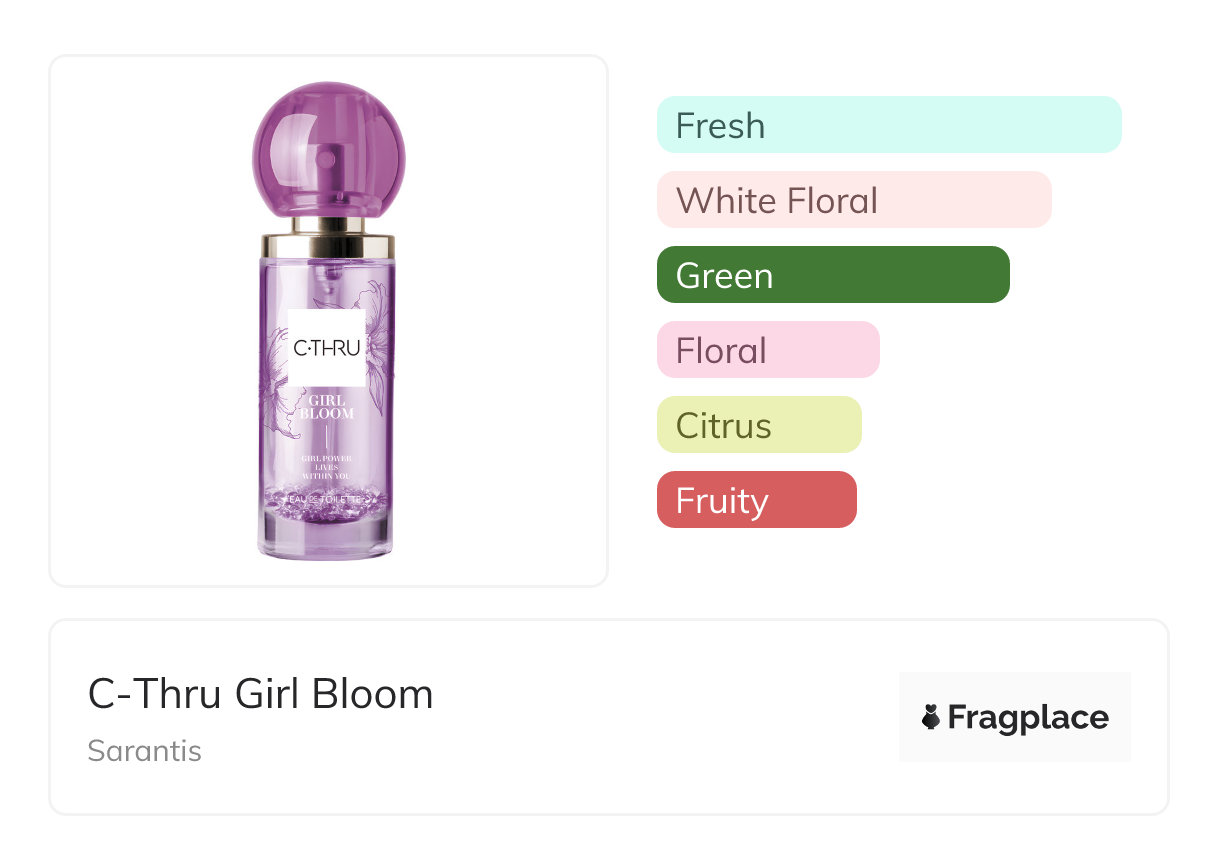Screen dimensions: 1218x864
Task: Select the White Floral accord bar
Action: [x=854, y=200]
